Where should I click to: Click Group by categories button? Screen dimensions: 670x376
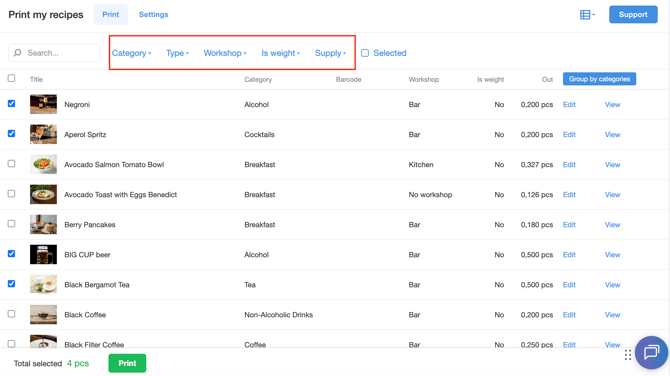click(599, 79)
